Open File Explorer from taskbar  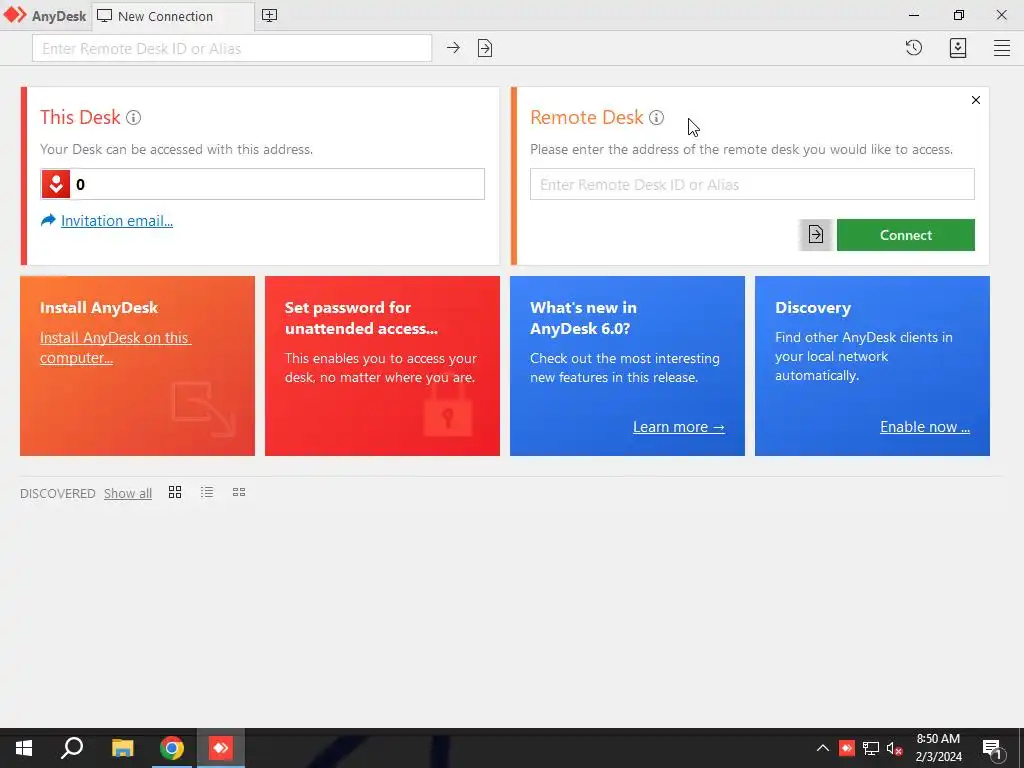click(x=122, y=748)
